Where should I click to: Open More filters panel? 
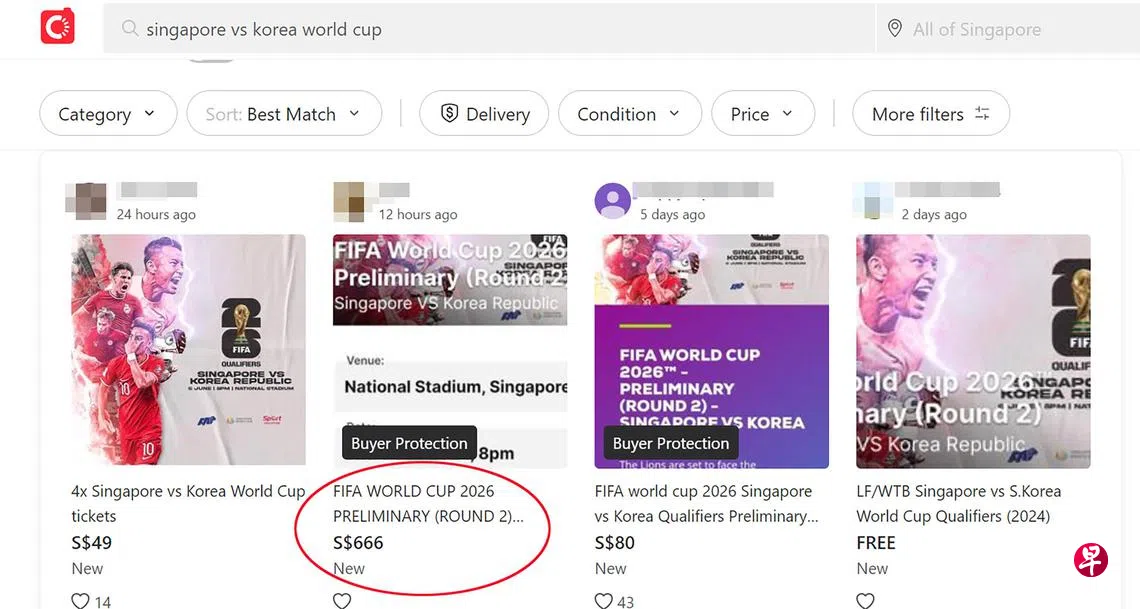click(x=930, y=114)
